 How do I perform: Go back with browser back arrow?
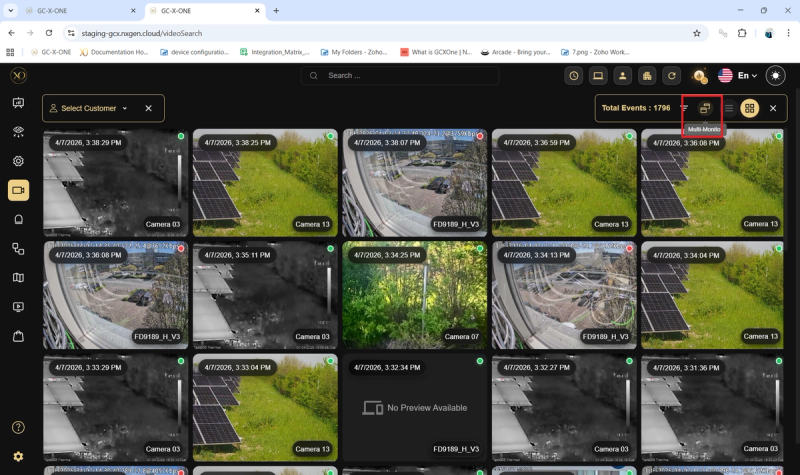coord(11,33)
